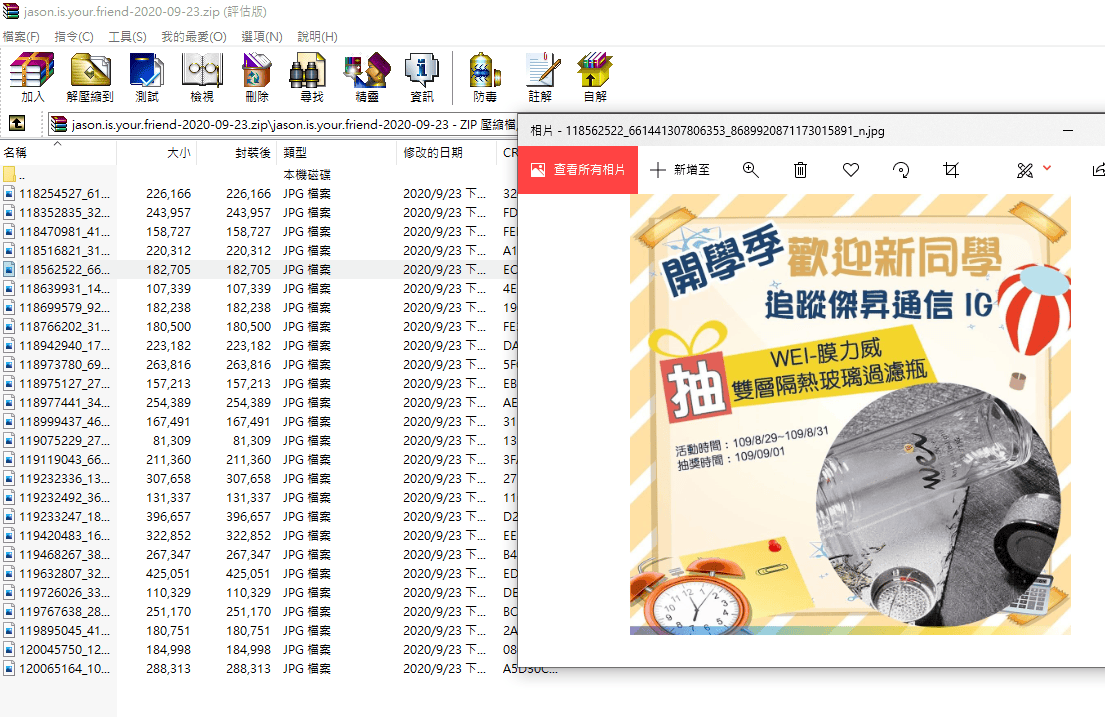Open the 選項(N) menu
This screenshot has height=717, width=1105.
(x=261, y=37)
